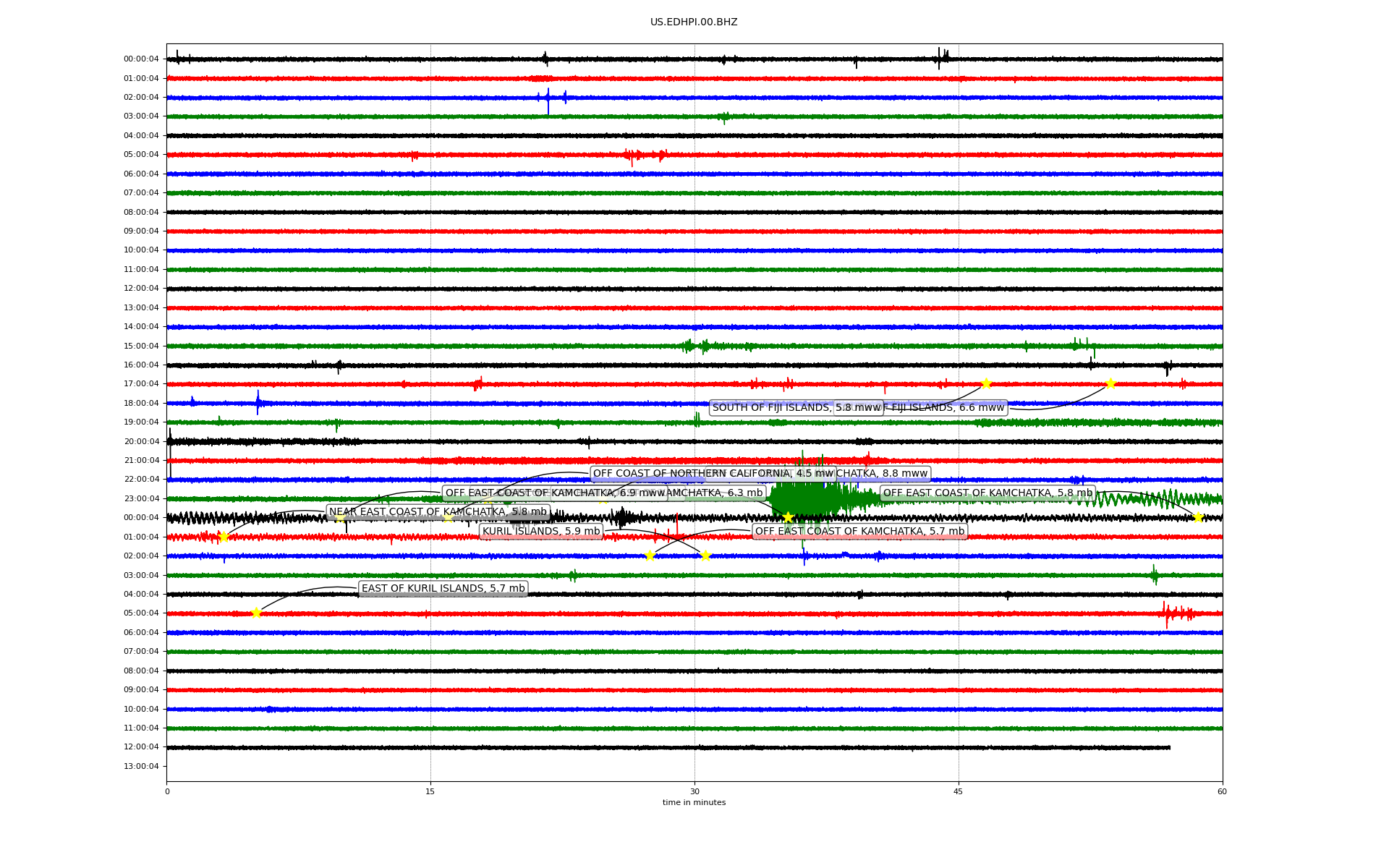Screen dimensions: 1389x868
Task: Select the EAST OF KURIL ISLANDS, 5.7 mb label
Action: click(443, 589)
